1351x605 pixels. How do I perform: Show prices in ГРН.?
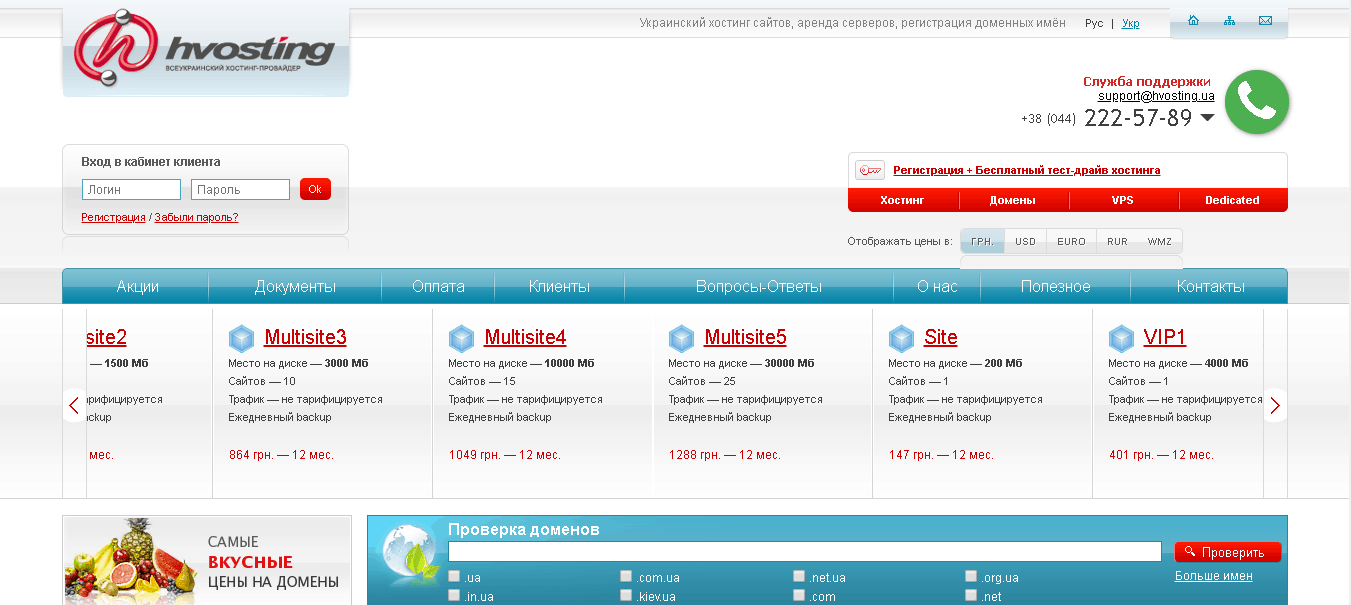pyautogui.click(x=982, y=241)
